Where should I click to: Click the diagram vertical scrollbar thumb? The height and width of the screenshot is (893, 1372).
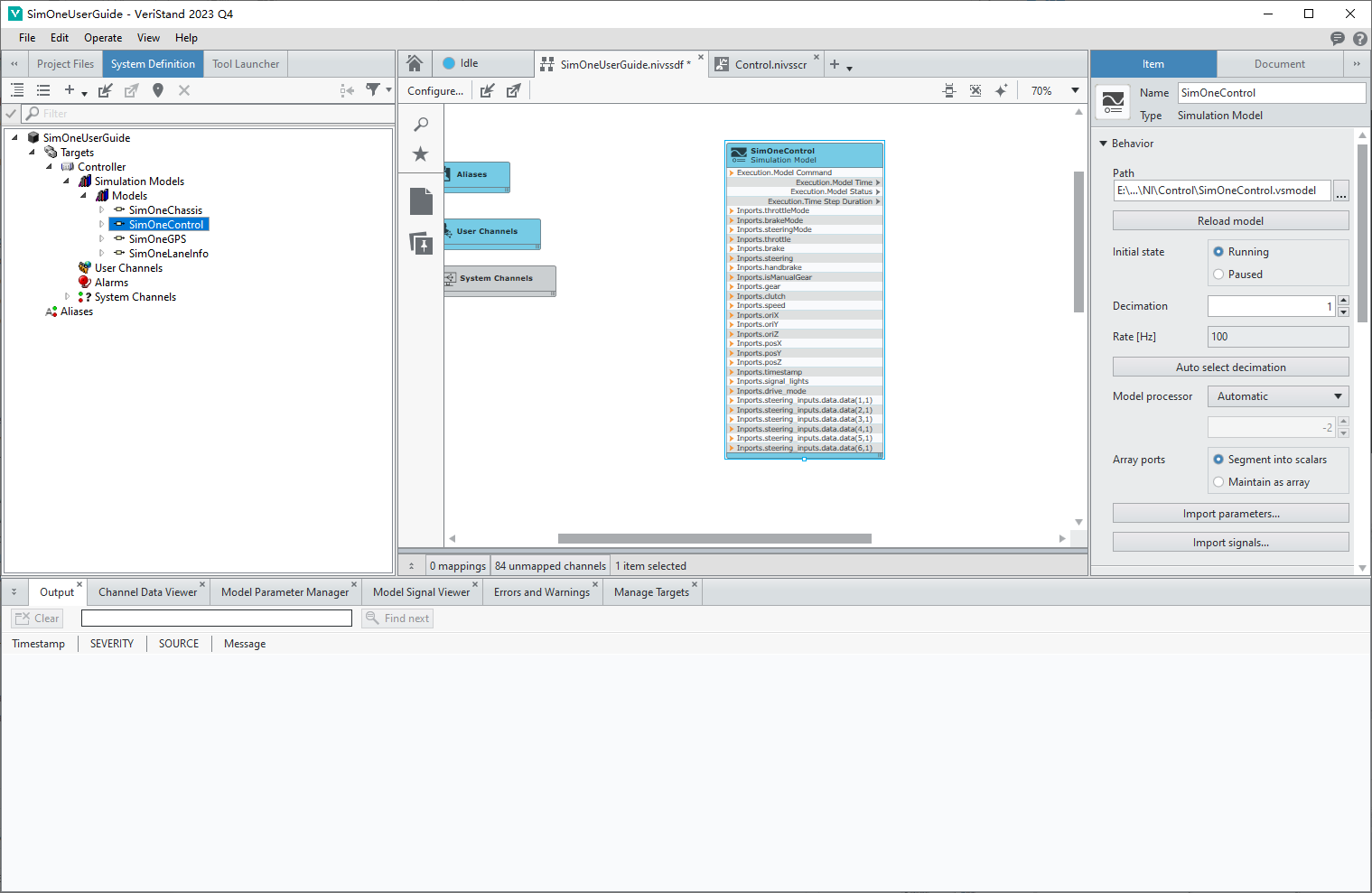pos(1078,242)
